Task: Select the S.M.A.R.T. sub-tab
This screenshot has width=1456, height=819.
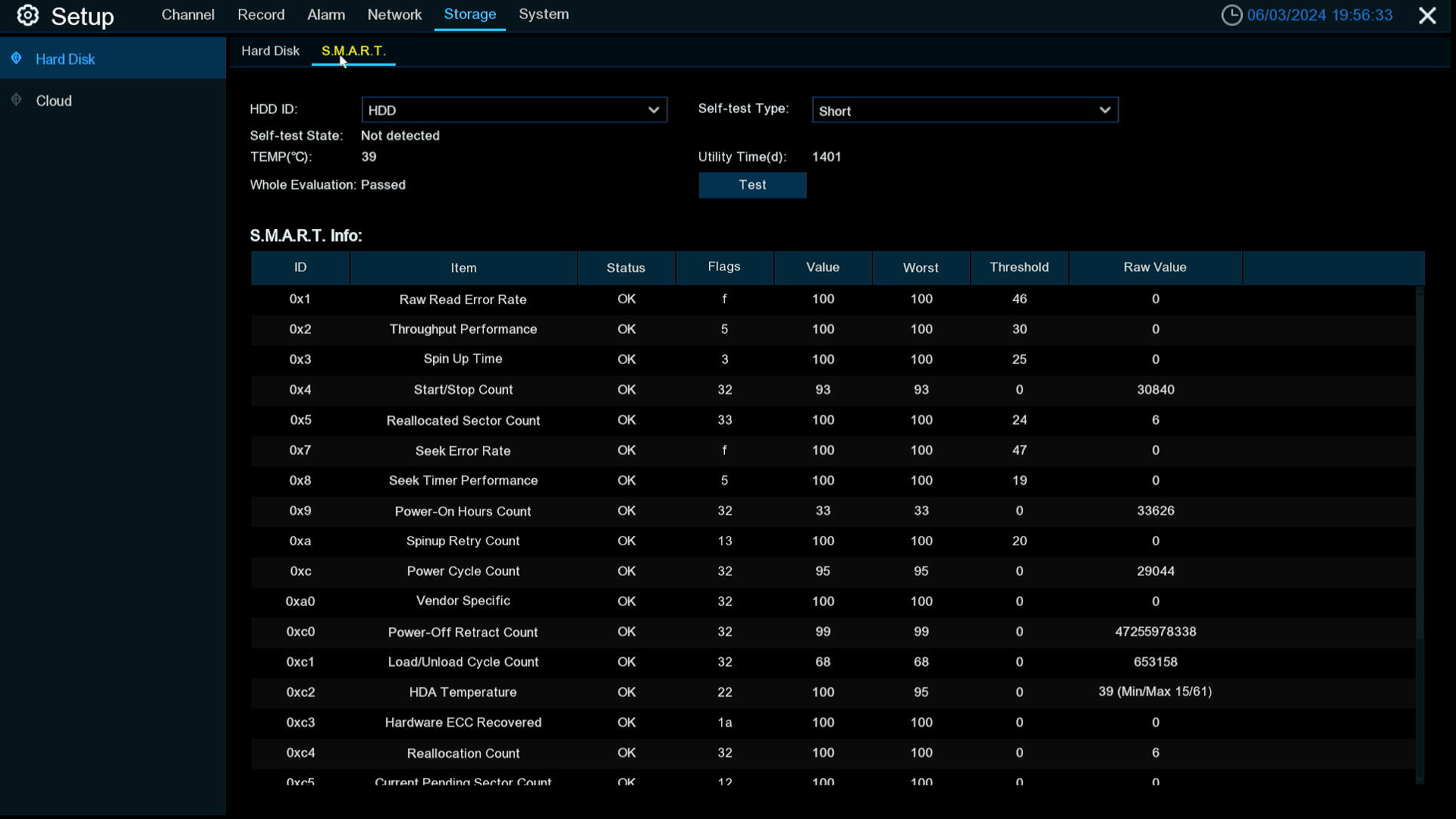Action: point(353,51)
